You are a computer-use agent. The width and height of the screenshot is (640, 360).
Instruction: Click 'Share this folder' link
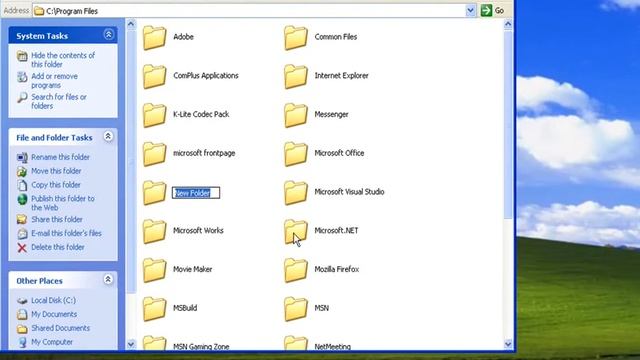click(x=57, y=220)
